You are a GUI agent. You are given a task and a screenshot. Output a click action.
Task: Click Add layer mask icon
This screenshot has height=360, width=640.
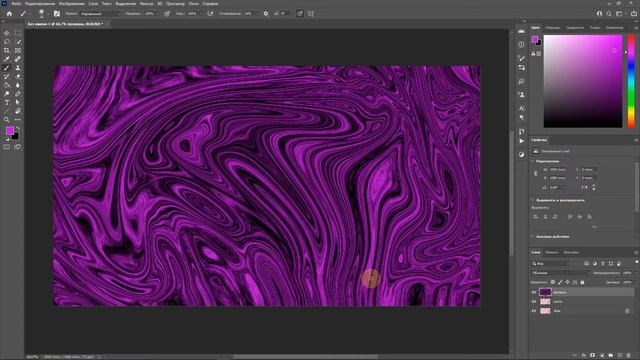pyautogui.click(x=593, y=356)
